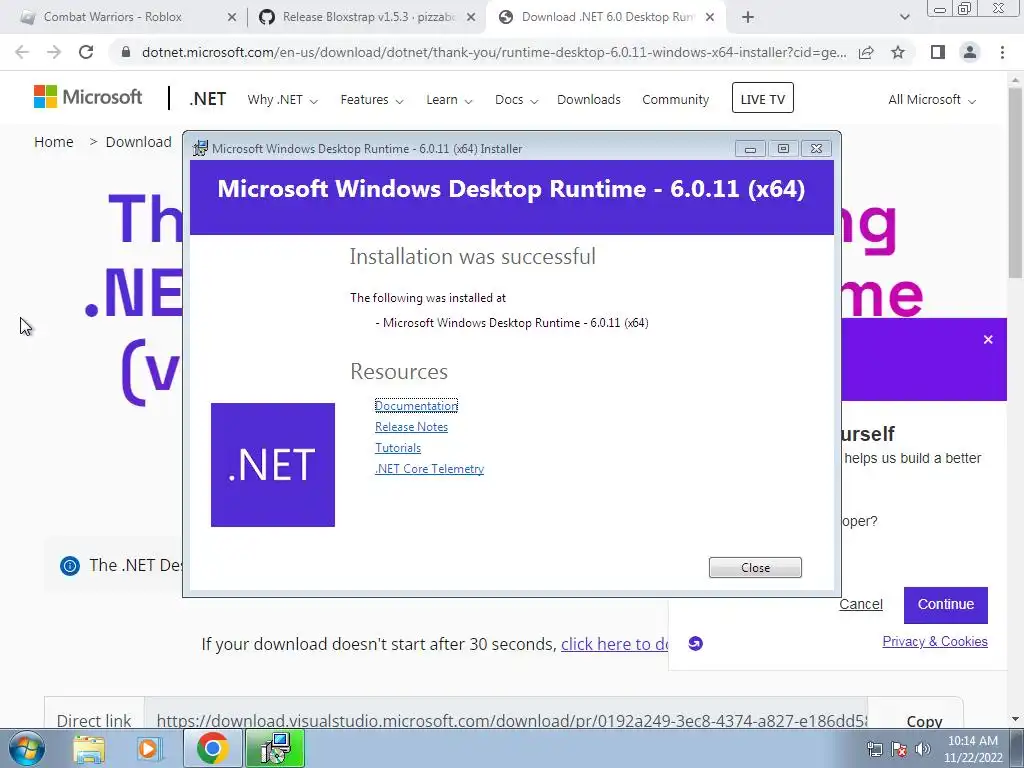Click the installer title bar icon
The height and width of the screenshot is (768, 1024).
(200, 148)
